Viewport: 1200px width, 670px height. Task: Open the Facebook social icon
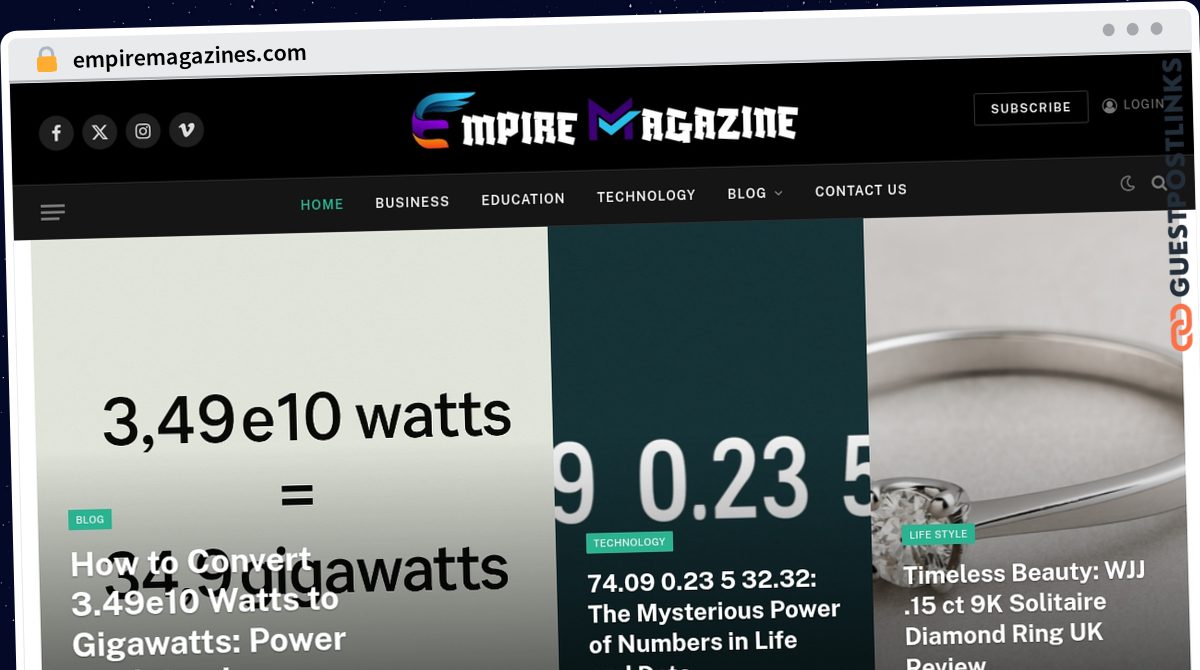pos(56,132)
